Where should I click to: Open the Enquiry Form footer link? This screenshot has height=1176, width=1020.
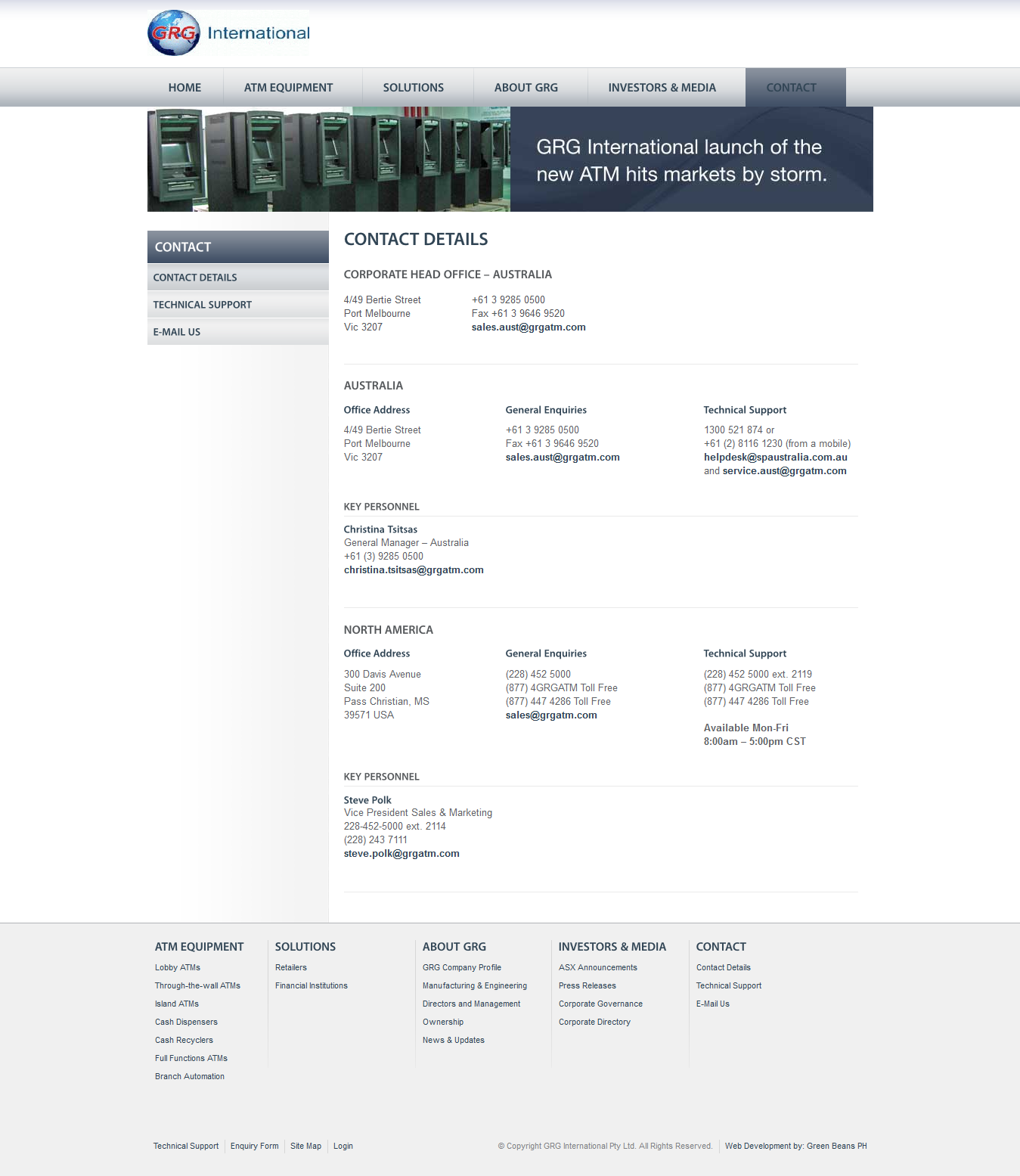pos(254,1146)
